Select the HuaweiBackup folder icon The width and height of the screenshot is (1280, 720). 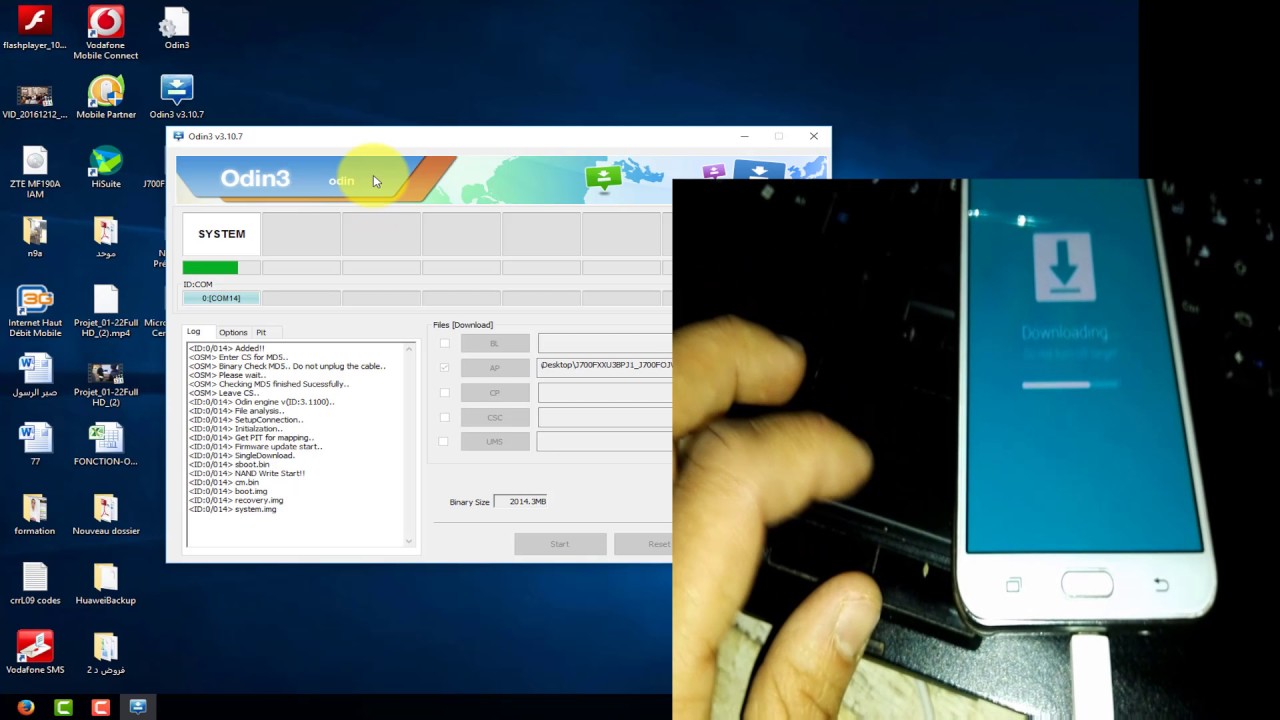coord(105,584)
